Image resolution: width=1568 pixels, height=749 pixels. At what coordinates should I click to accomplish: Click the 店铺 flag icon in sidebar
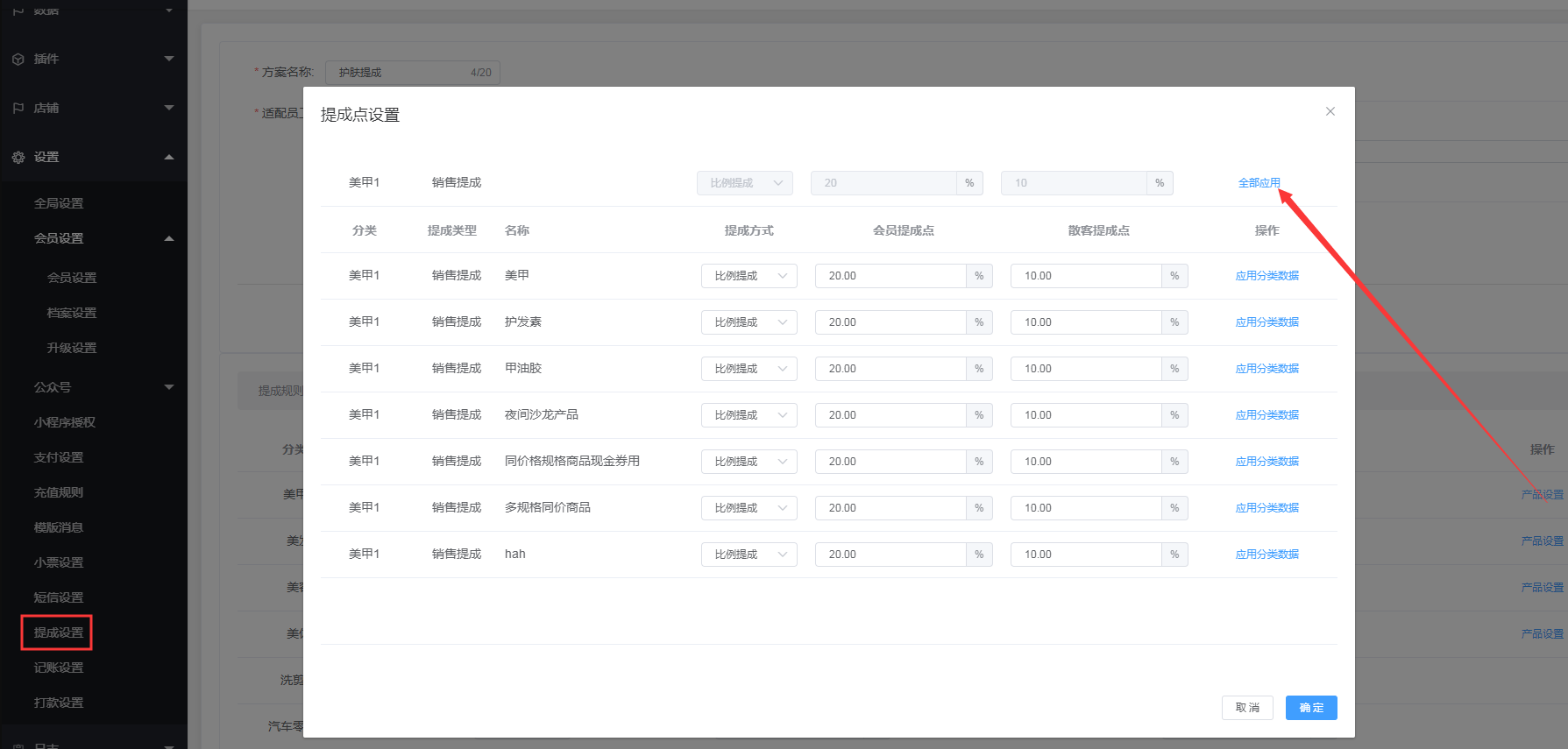(x=18, y=108)
